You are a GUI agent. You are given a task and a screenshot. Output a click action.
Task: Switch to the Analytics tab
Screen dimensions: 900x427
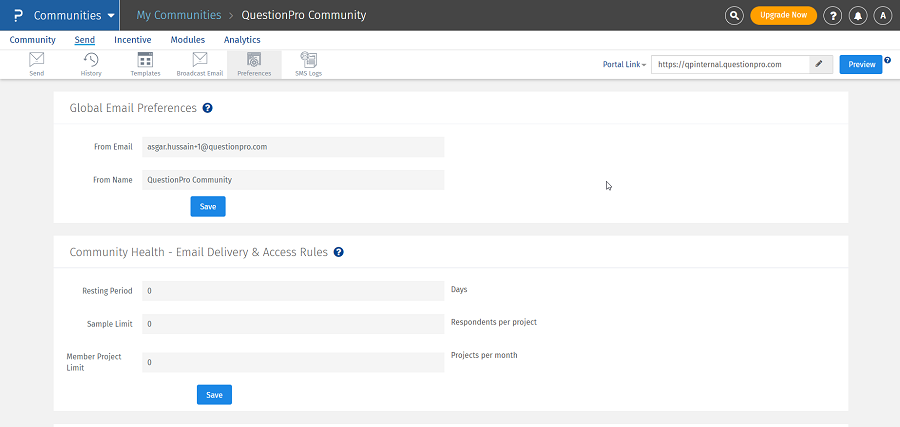tap(242, 40)
